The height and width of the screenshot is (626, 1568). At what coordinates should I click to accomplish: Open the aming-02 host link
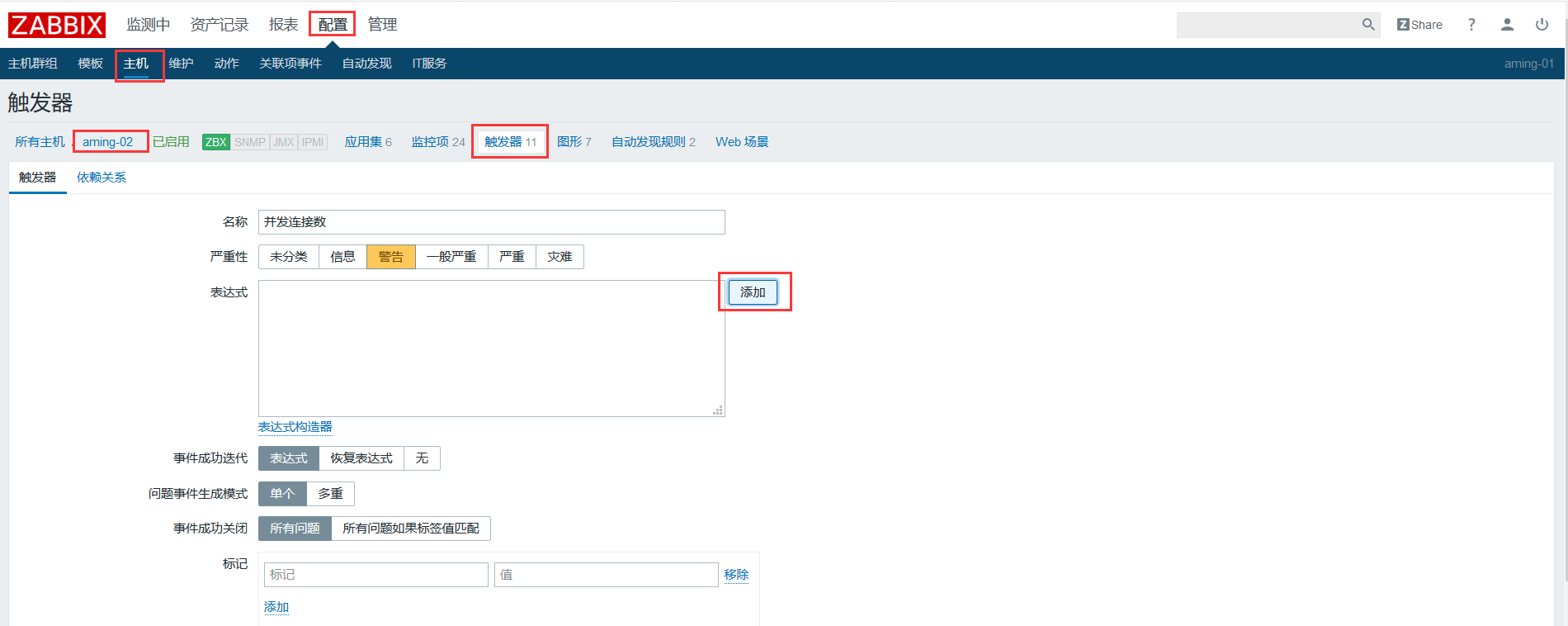(x=107, y=142)
